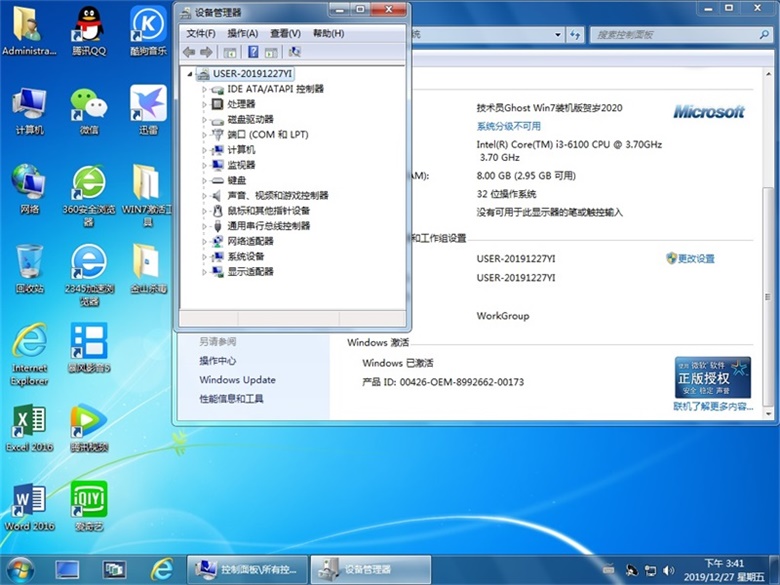Open the Windows Update link in sidebar
780x585 pixels.
pyautogui.click(x=237, y=380)
